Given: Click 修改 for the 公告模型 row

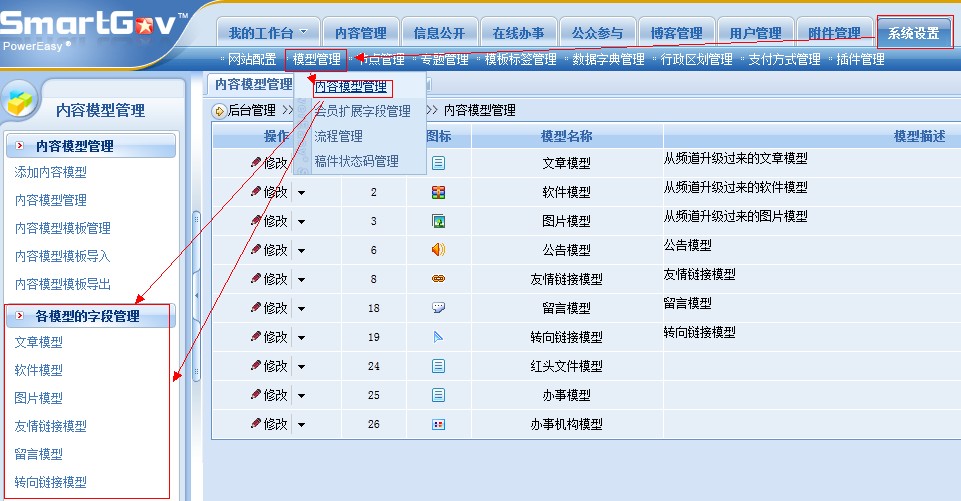Looking at the screenshot, I should (x=269, y=250).
